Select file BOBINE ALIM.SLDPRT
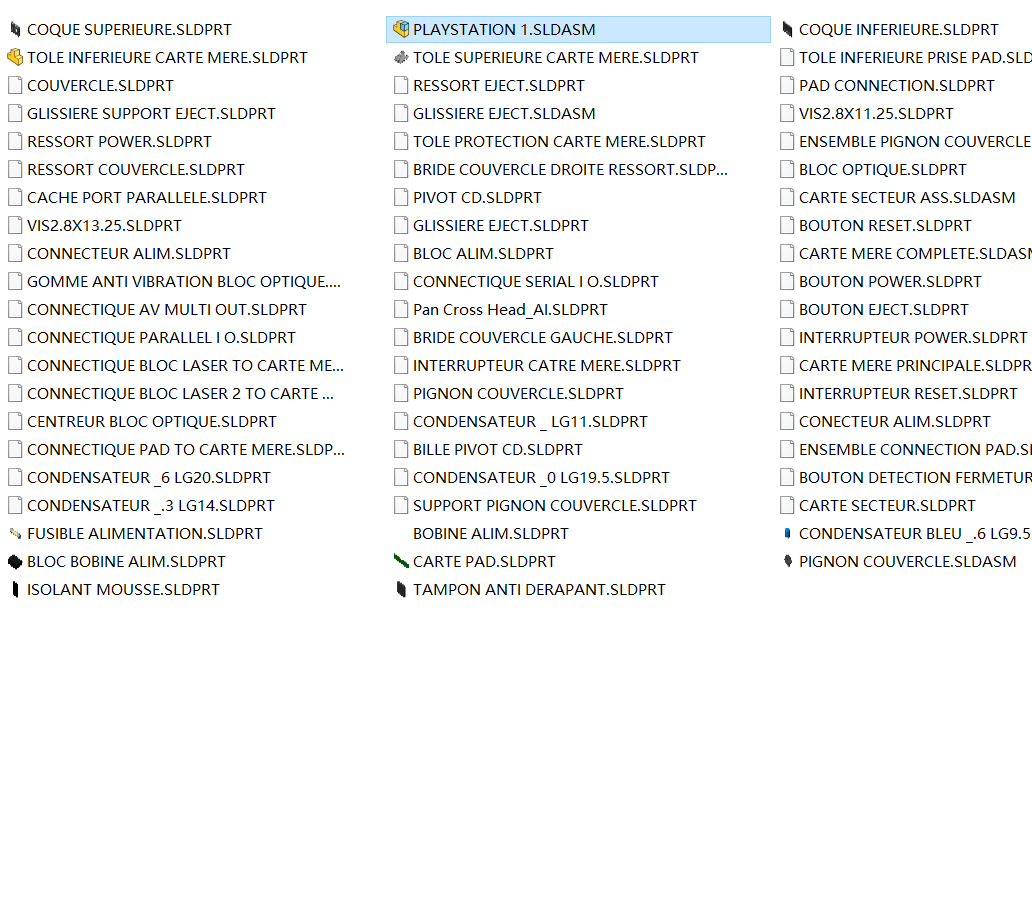1032x899 pixels. click(x=490, y=534)
